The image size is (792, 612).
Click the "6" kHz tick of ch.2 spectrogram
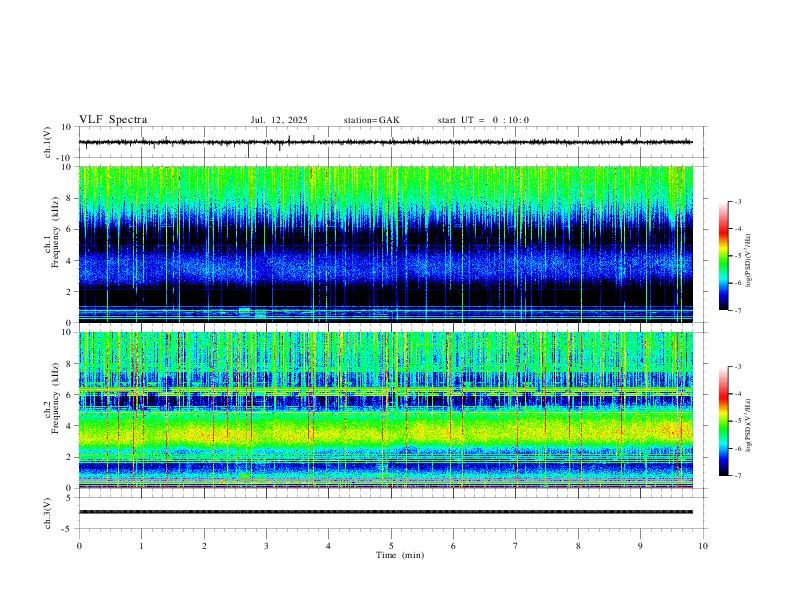[69, 395]
